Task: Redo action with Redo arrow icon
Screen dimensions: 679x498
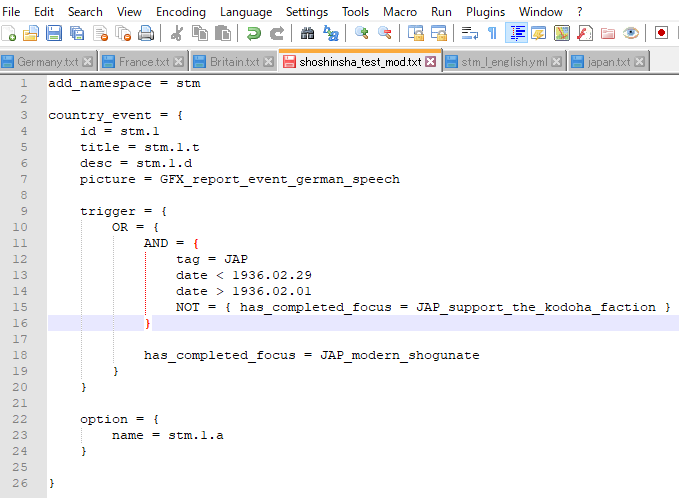Action: coord(277,33)
